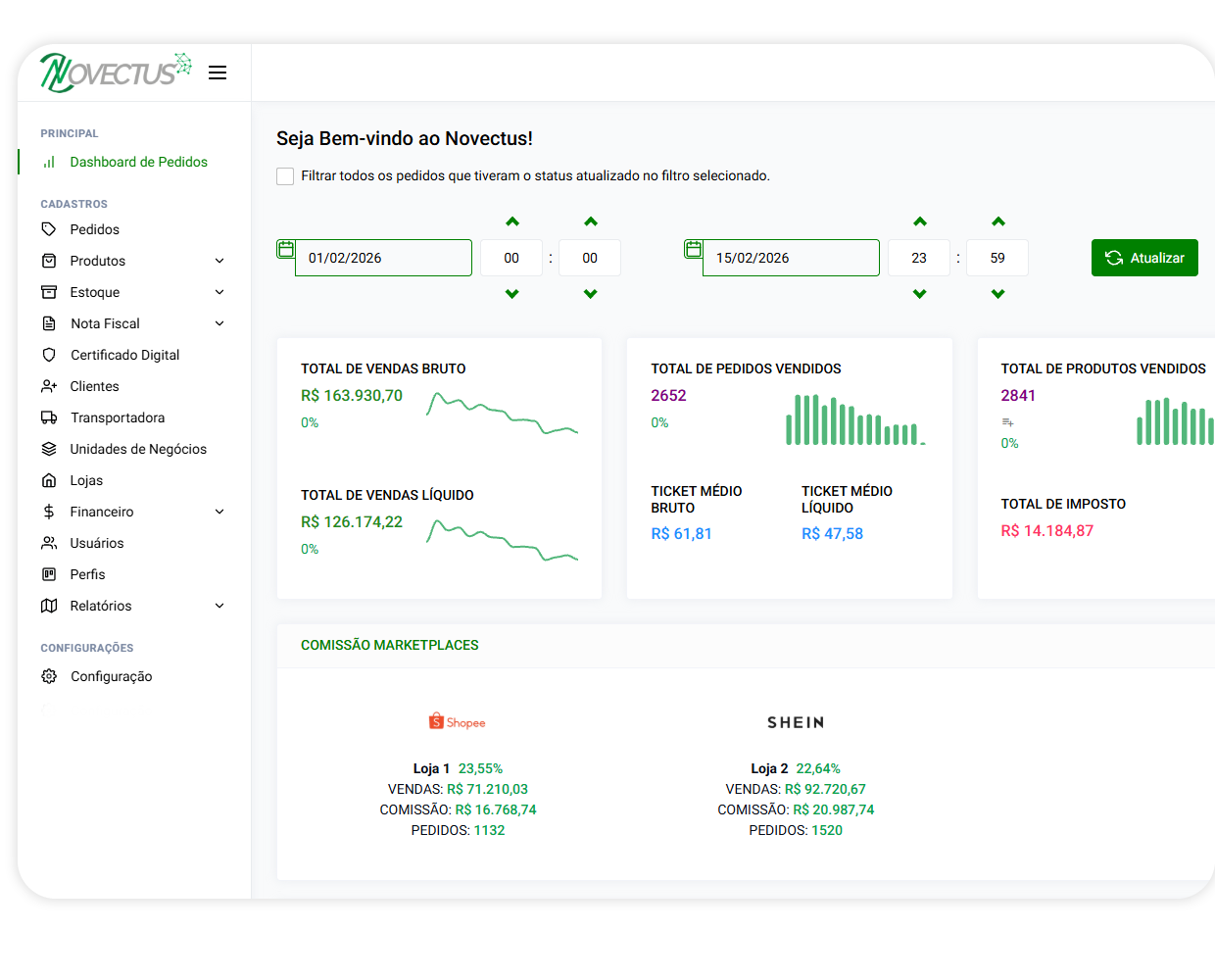Click the Atualizar button
This screenshot has width=1215, height=980.
pyautogui.click(x=1144, y=257)
